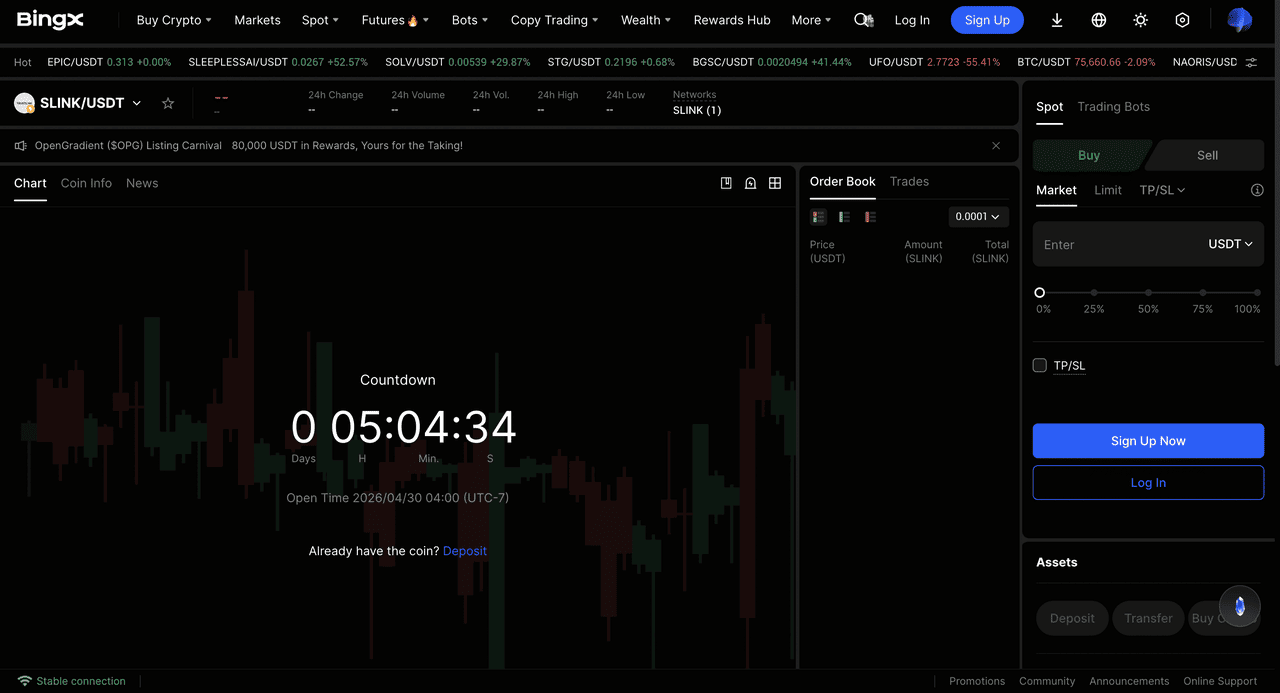Open the 0.0001 precision dropdown
The image size is (1280, 693).
[x=978, y=216]
